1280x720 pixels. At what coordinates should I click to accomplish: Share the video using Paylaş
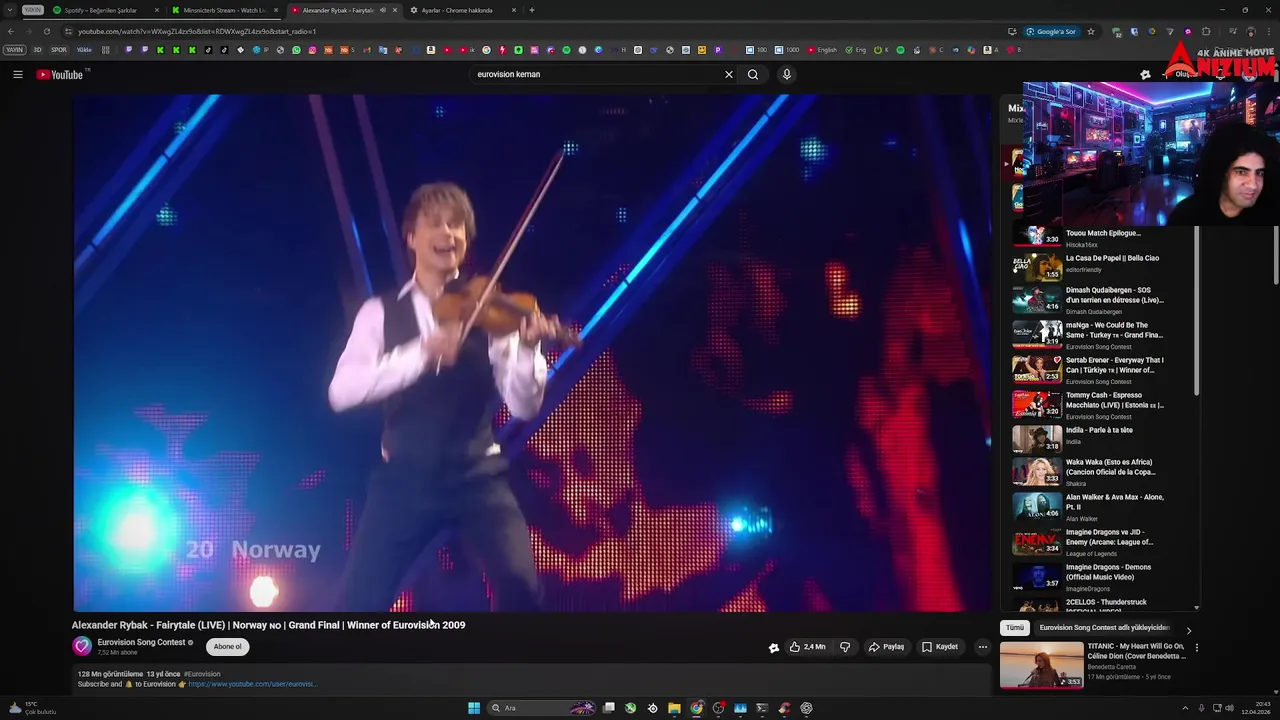pos(886,647)
